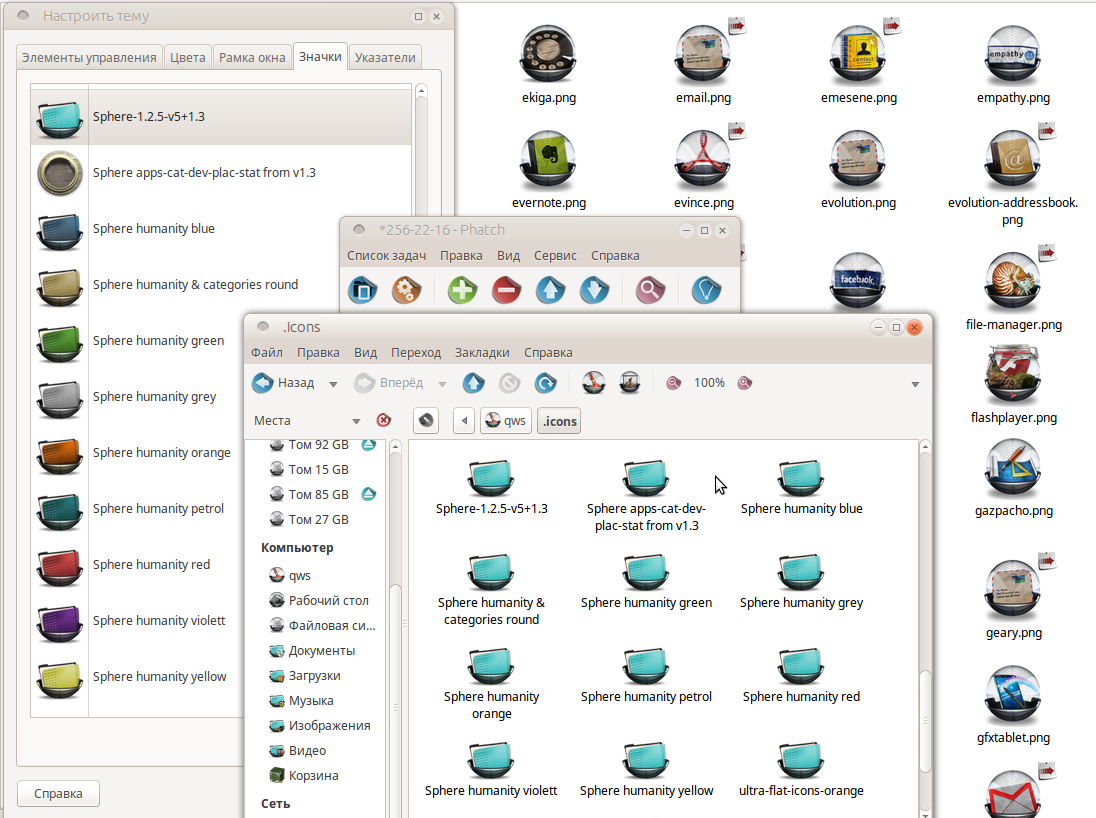Click the zoom in icon right of 100%
The image size is (1096, 818).
[x=745, y=382]
